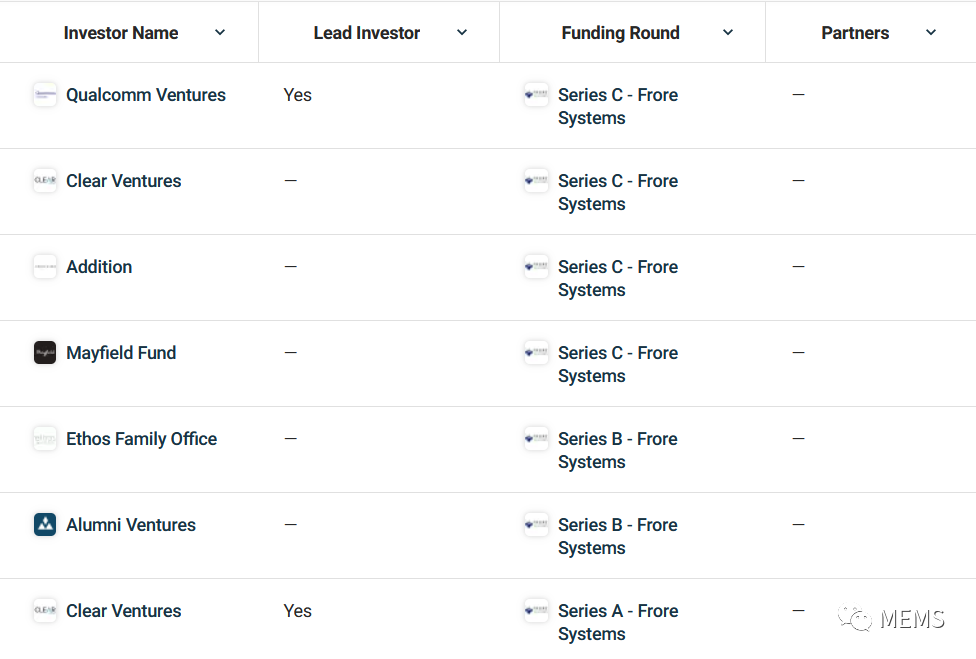Open the Qualcomm Ventures investor link
The width and height of the screenshot is (976, 659).
tap(146, 95)
